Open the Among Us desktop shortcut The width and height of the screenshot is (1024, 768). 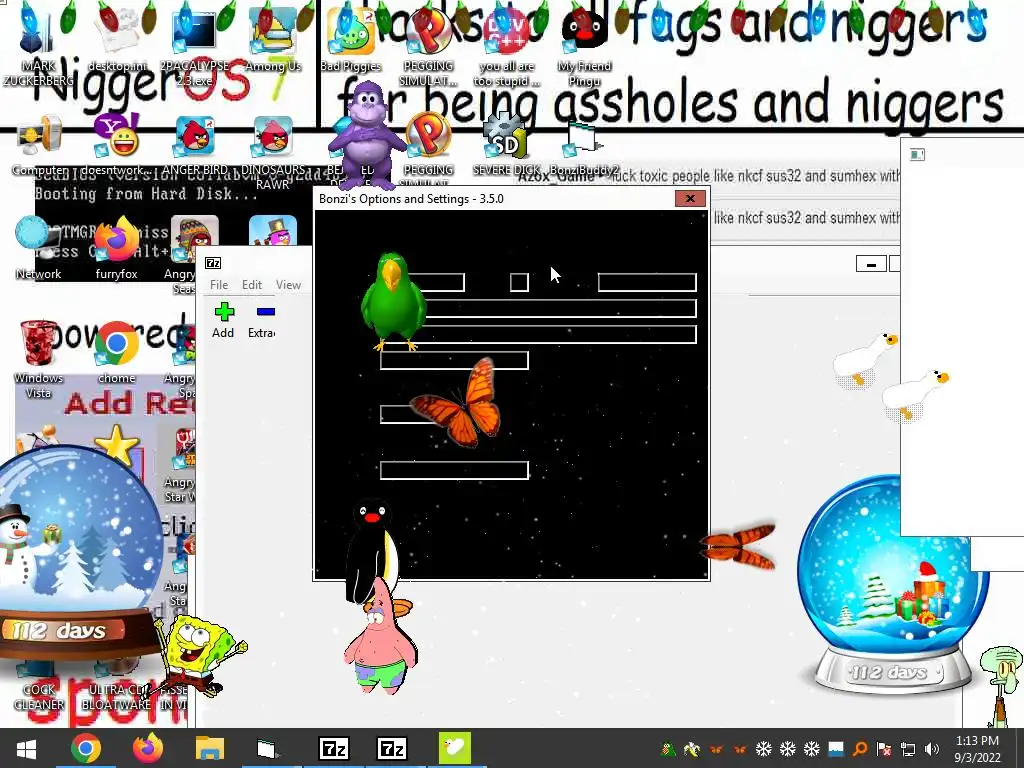273,39
